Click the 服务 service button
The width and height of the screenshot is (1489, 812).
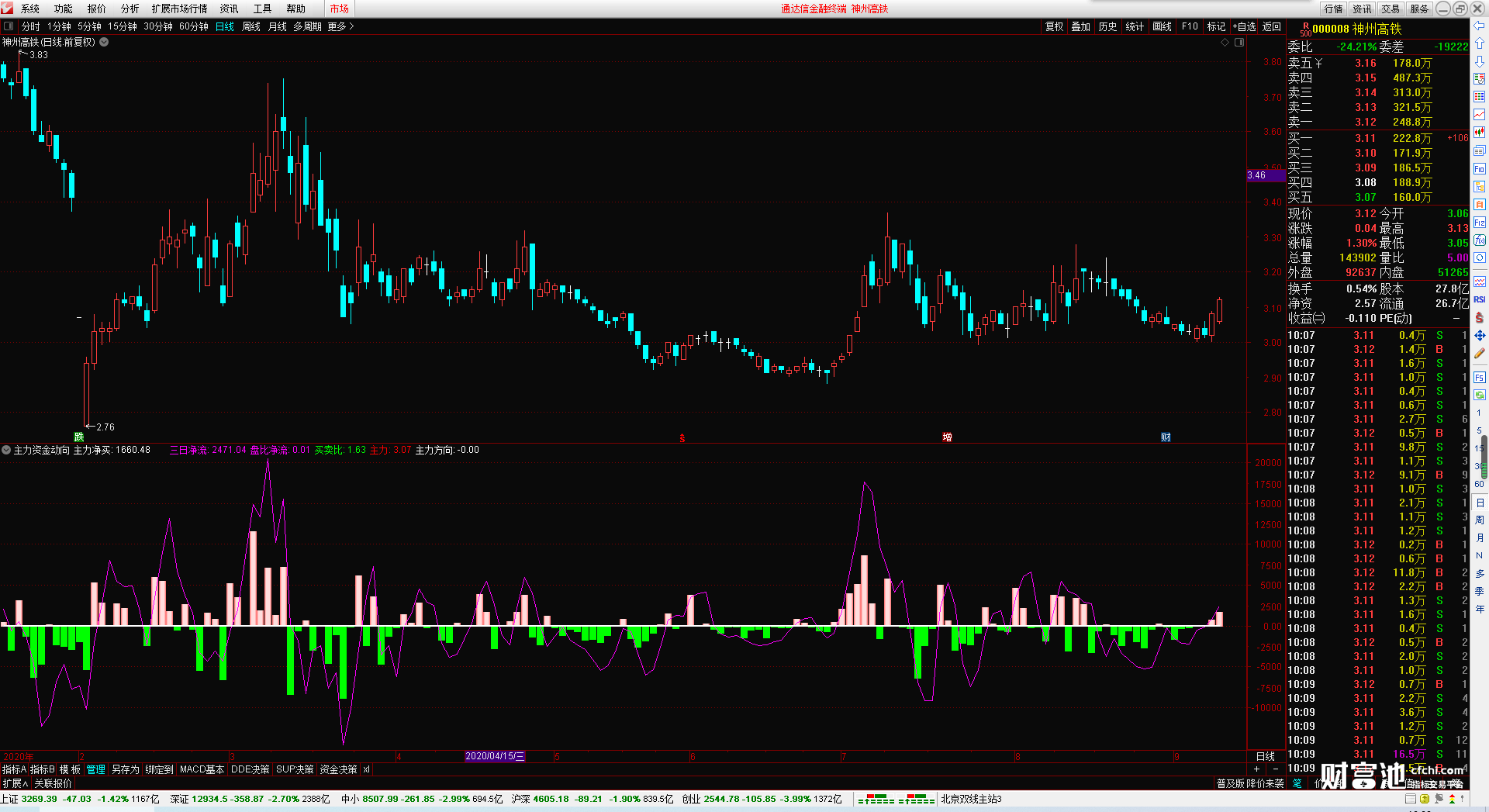pos(1419,9)
